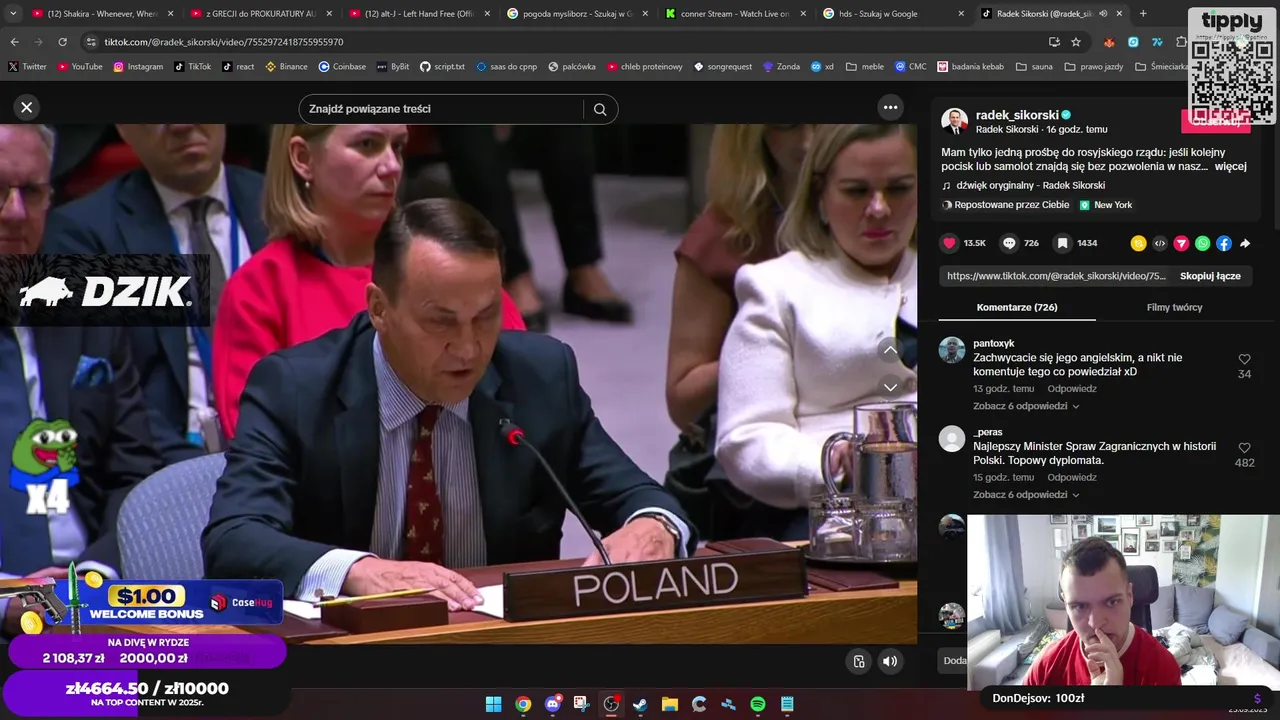Expand caption with więcej link
The width and height of the screenshot is (1280, 720).
click(1231, 166)
